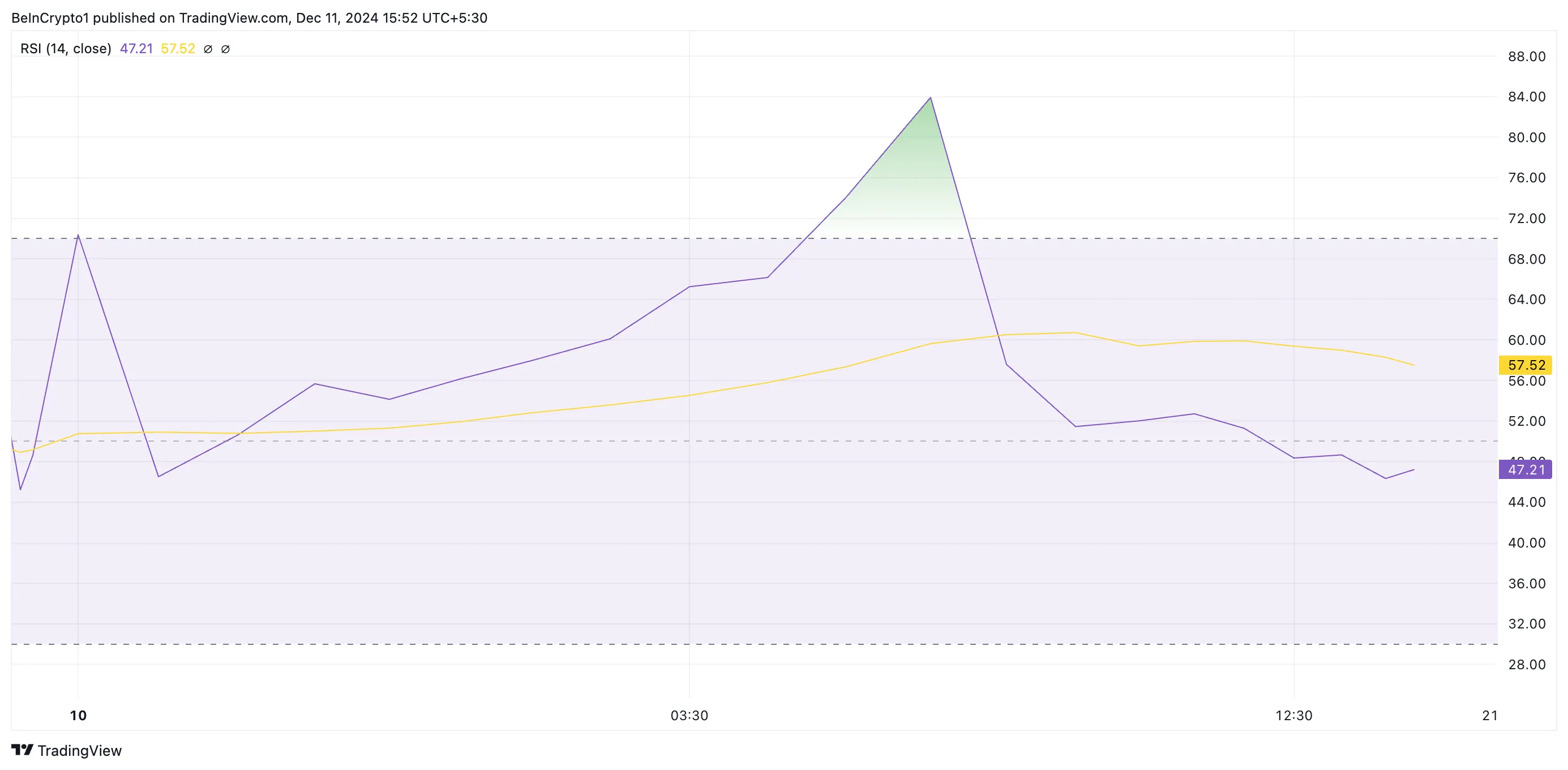Click the 21 label on time axis
This screenshot has width=1568, height=770.
point(1489,715)
